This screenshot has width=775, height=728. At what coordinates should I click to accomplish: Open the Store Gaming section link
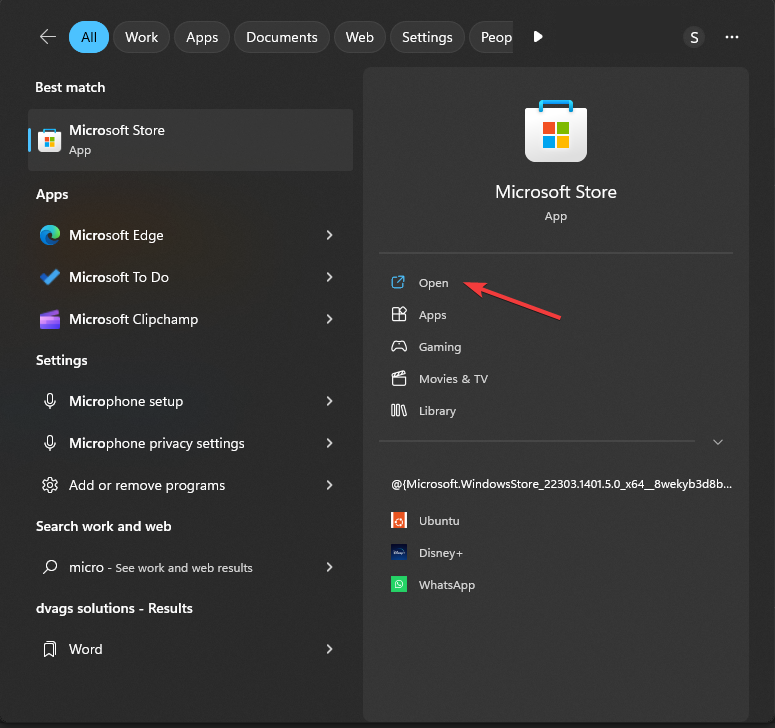pos(439,347)
